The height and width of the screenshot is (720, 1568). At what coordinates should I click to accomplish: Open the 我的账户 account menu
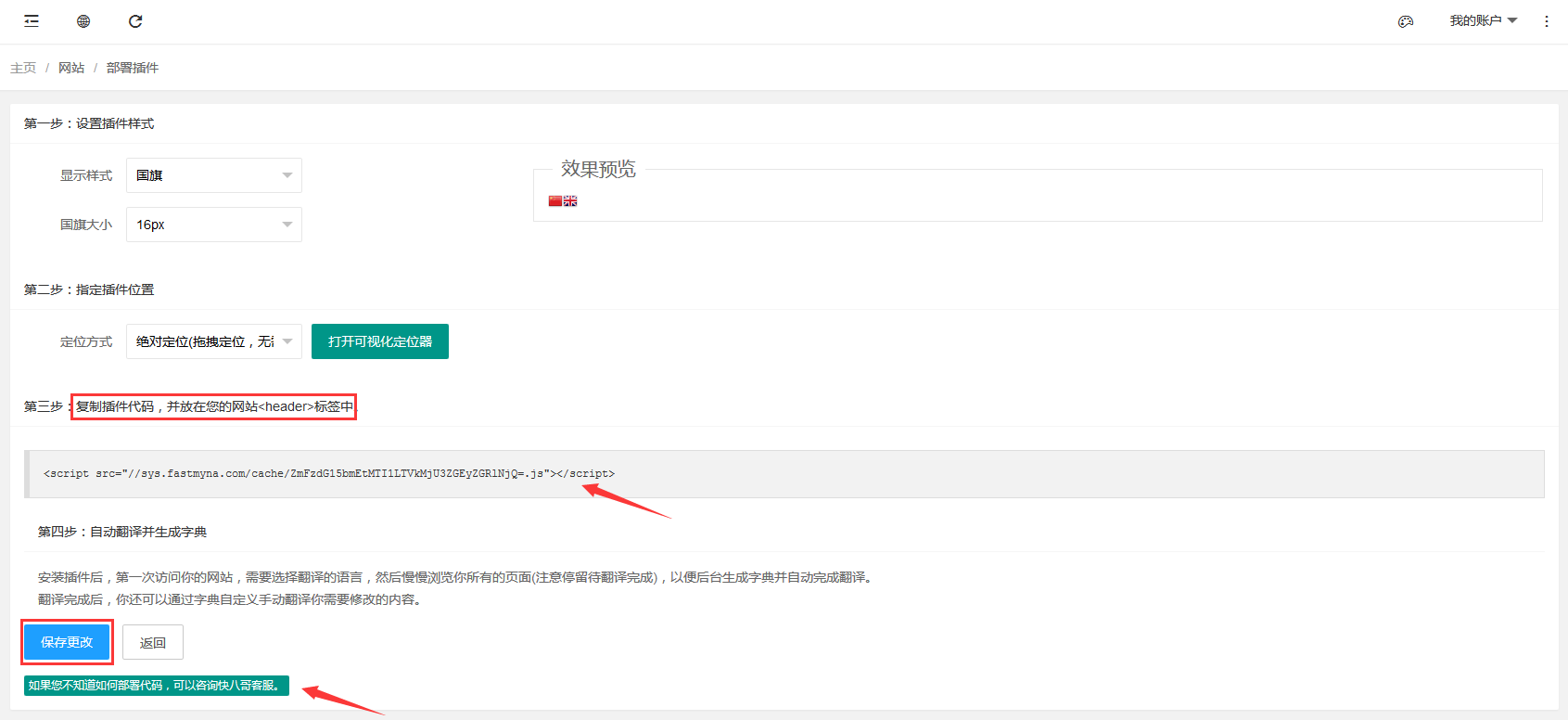1483,20
